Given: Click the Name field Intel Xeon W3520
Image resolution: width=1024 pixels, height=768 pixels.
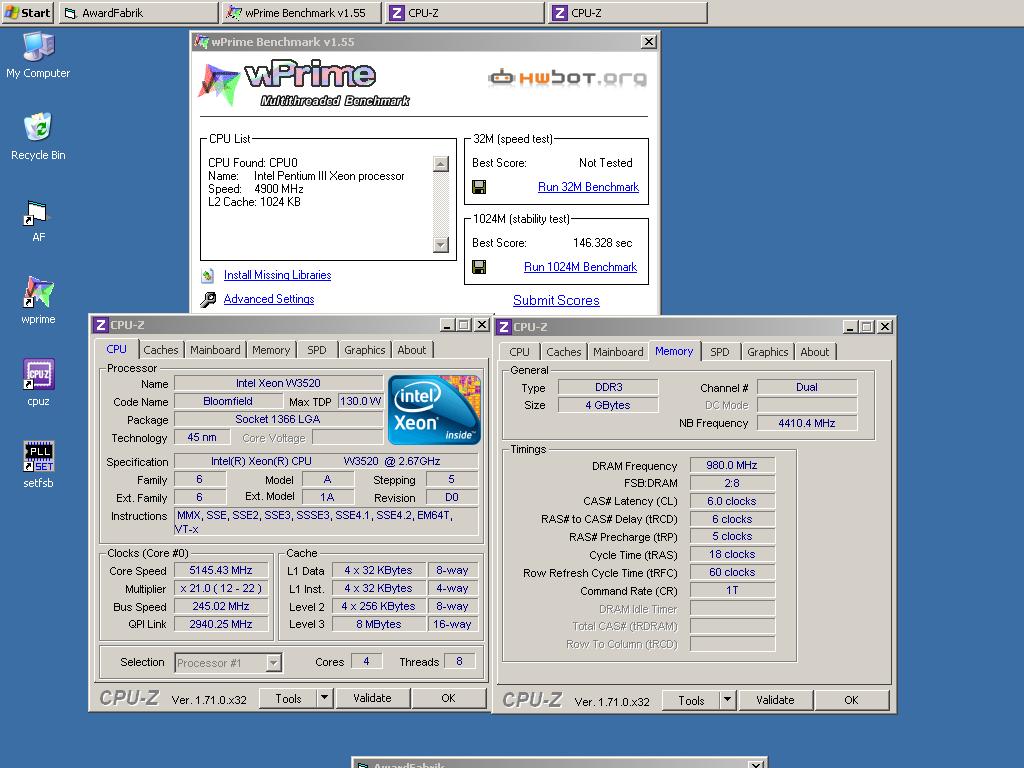Looking at the screenshot, I should [x=278, y=383].
